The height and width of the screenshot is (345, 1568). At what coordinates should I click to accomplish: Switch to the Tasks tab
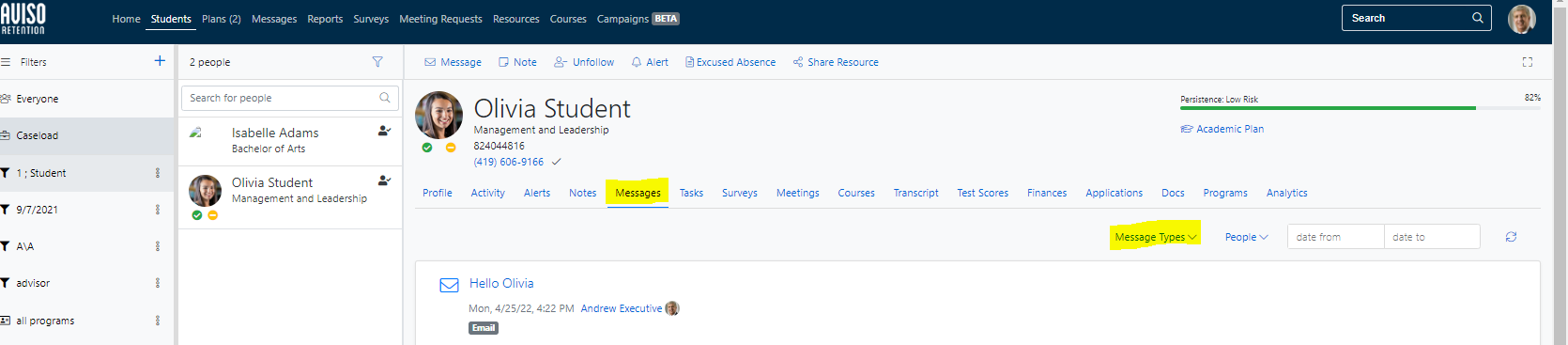point(692,193)
